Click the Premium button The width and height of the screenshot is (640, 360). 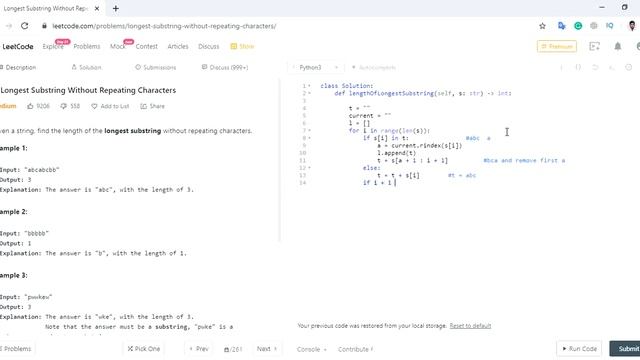point(557,47)
